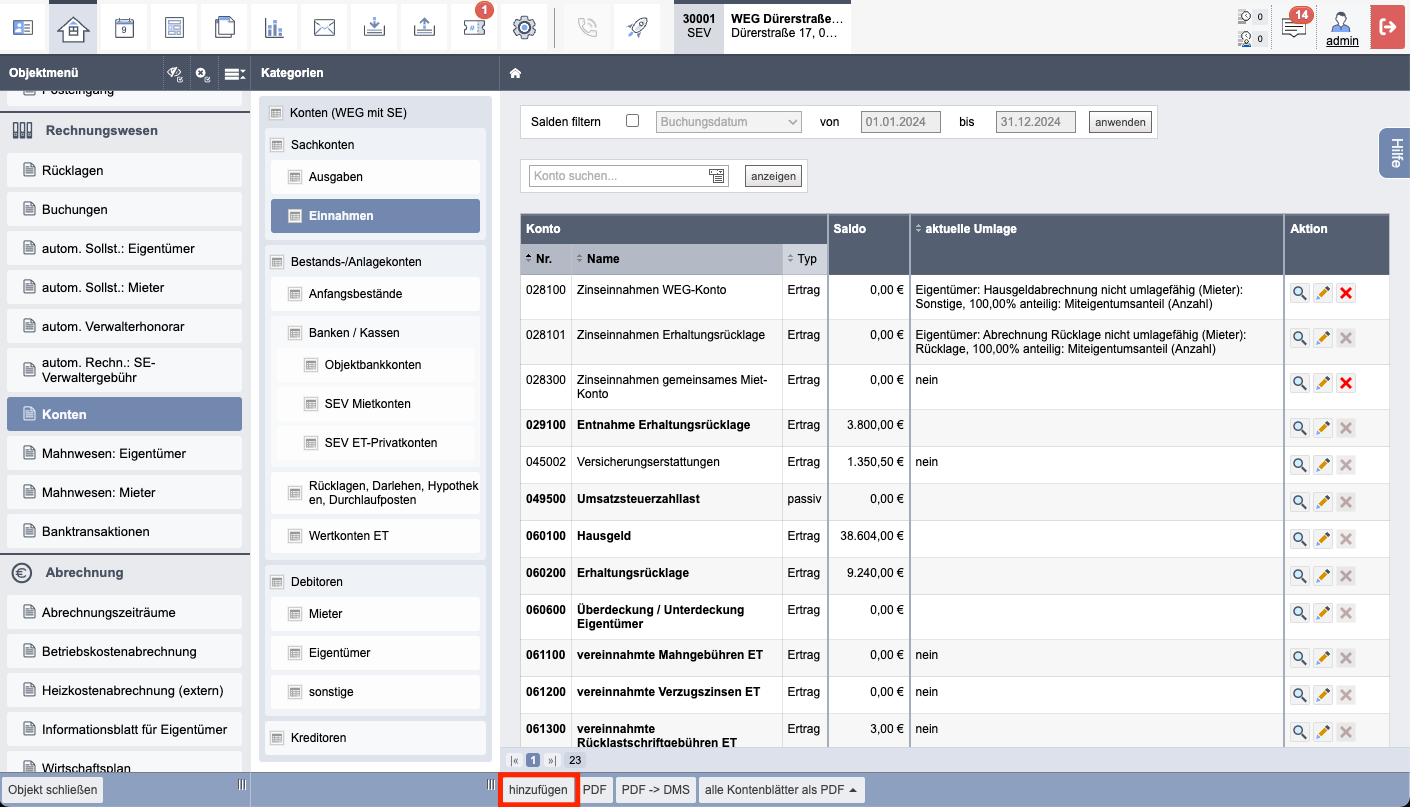View details magnifier for Hausgeld account

1299,539
